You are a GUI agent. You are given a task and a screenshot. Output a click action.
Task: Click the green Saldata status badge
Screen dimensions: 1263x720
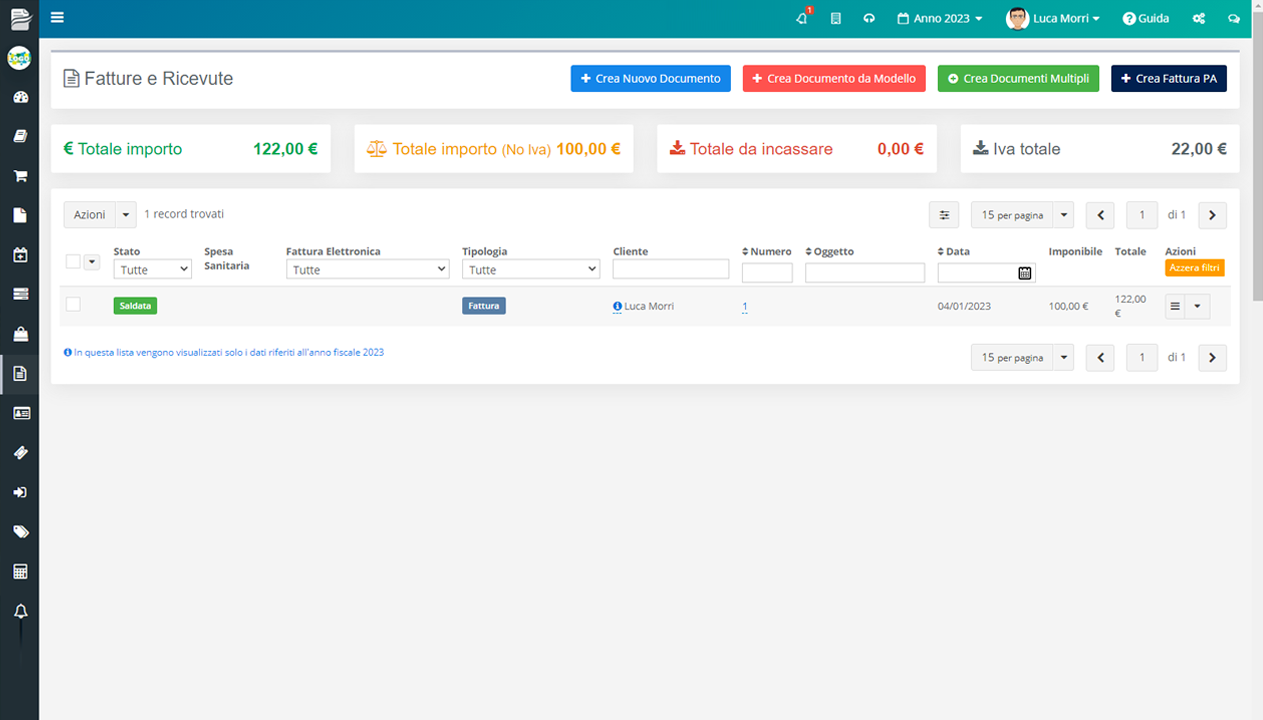pos(135,306)
